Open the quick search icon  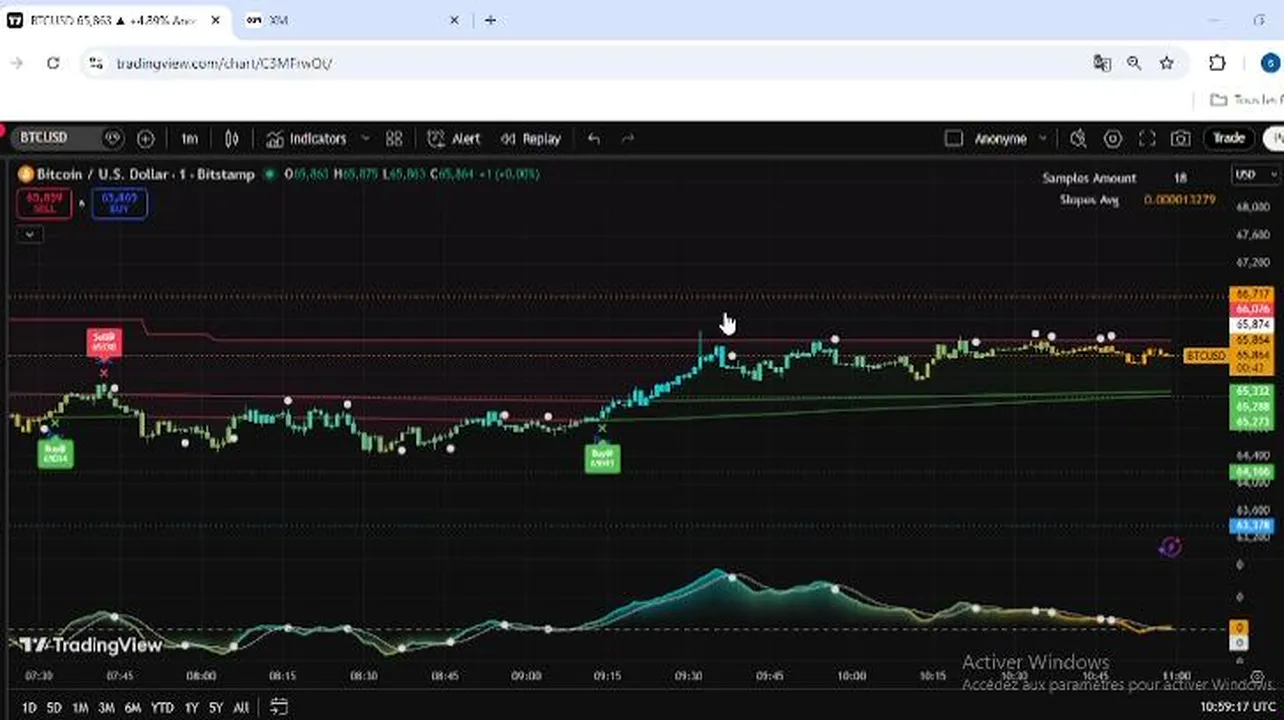pos(1078,139)
